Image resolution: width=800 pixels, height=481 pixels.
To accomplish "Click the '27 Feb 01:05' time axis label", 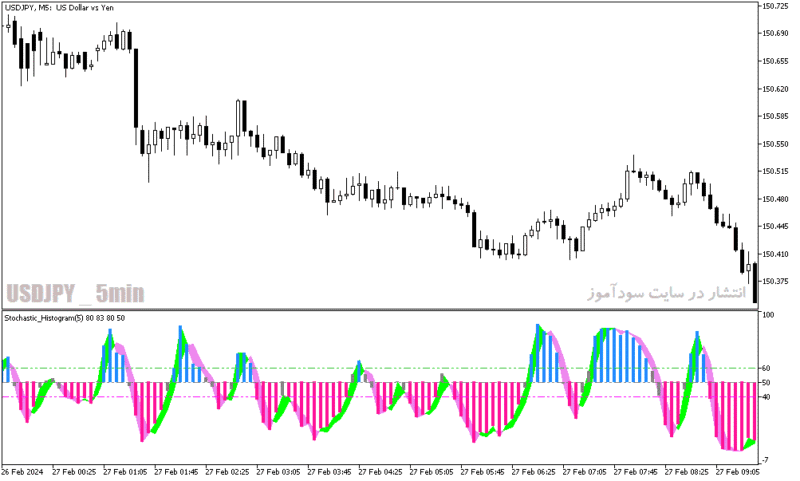I will click(x=126, y=472).
